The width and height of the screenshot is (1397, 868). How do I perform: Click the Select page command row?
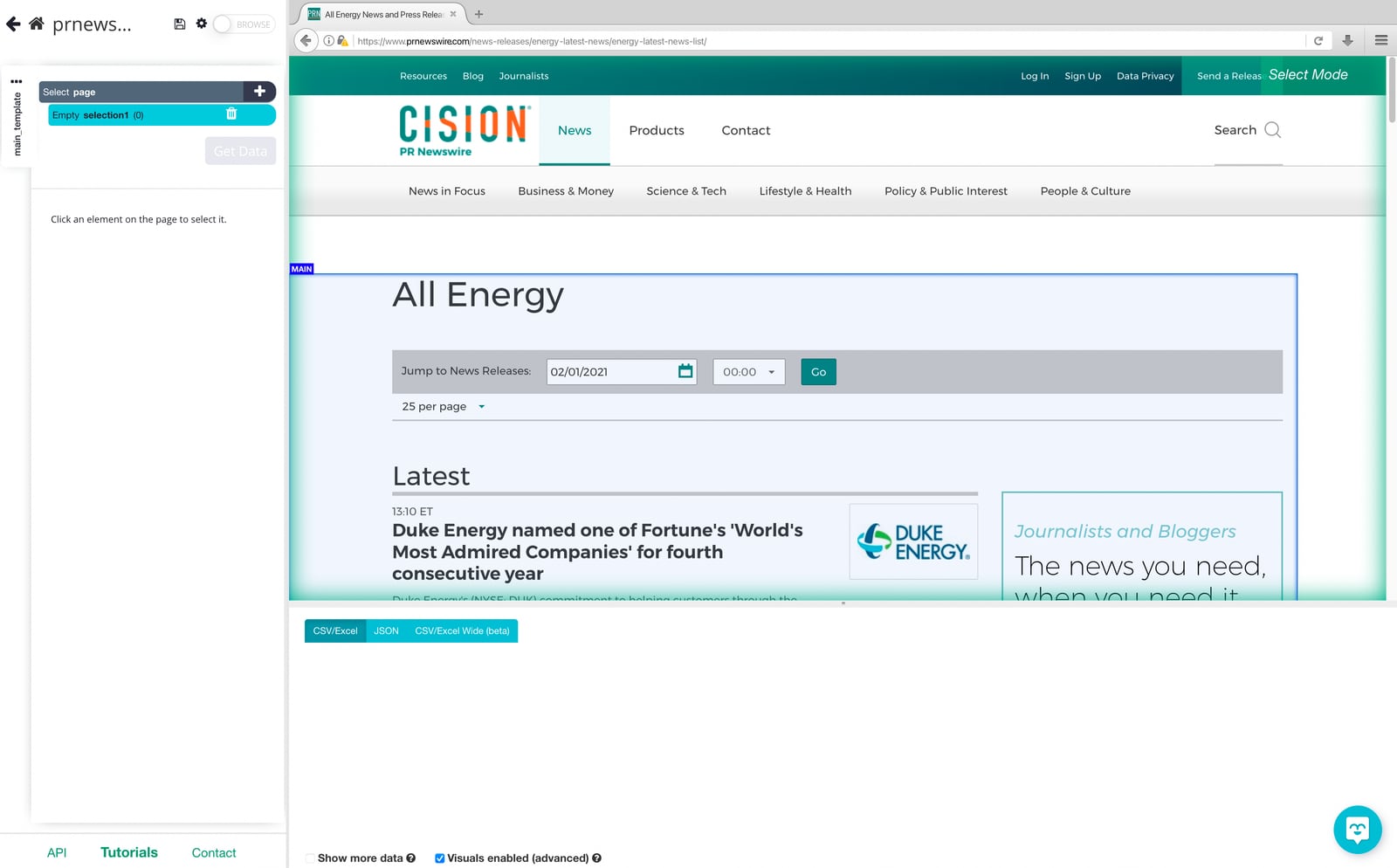[x=141, y=92]
